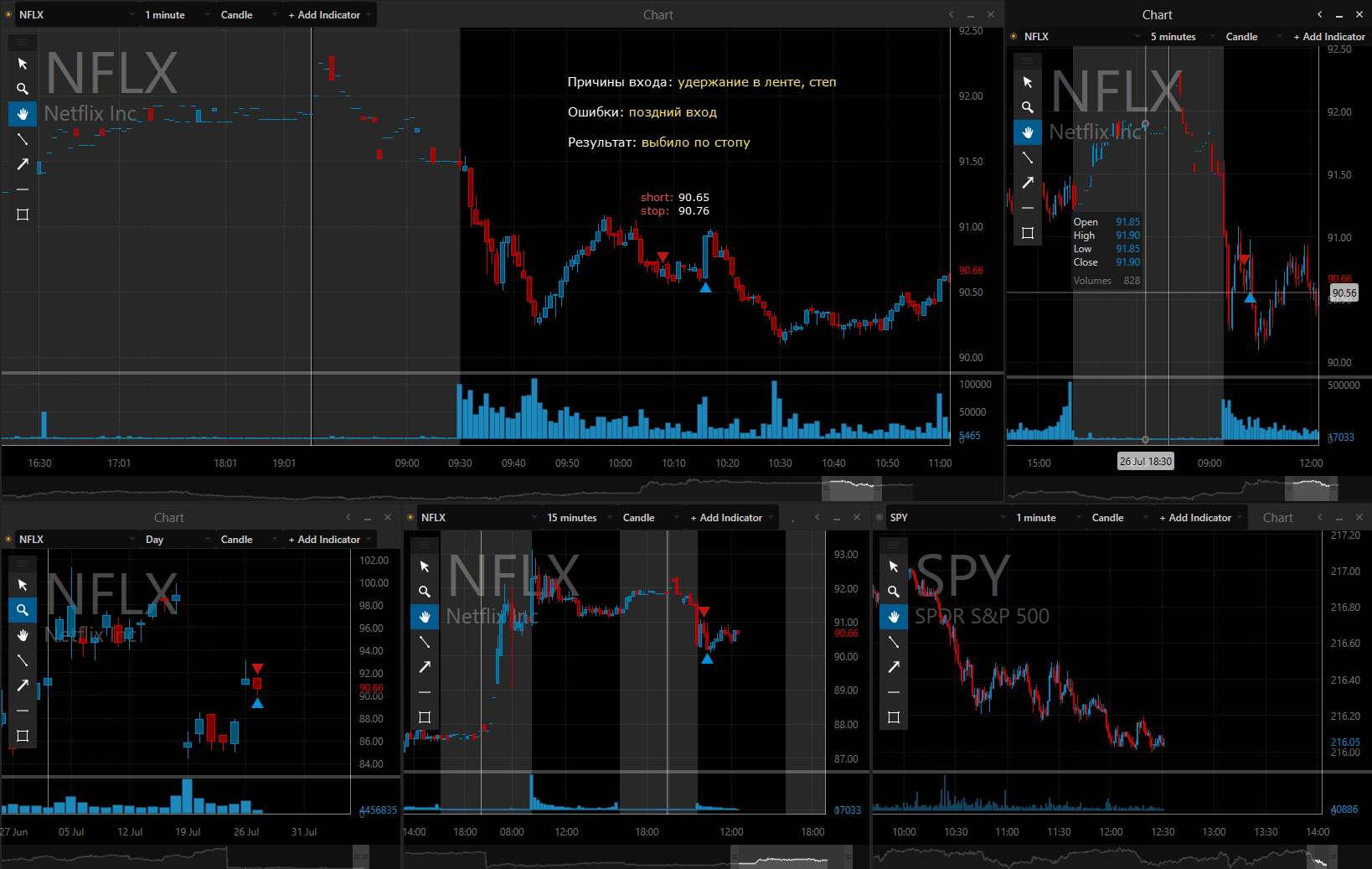Image resolution: width=1372 pixels, height=869 pixels.
Task: Select the arrow tool in NFLX 5 minutes chart
Action: (x=1028, y=183)
